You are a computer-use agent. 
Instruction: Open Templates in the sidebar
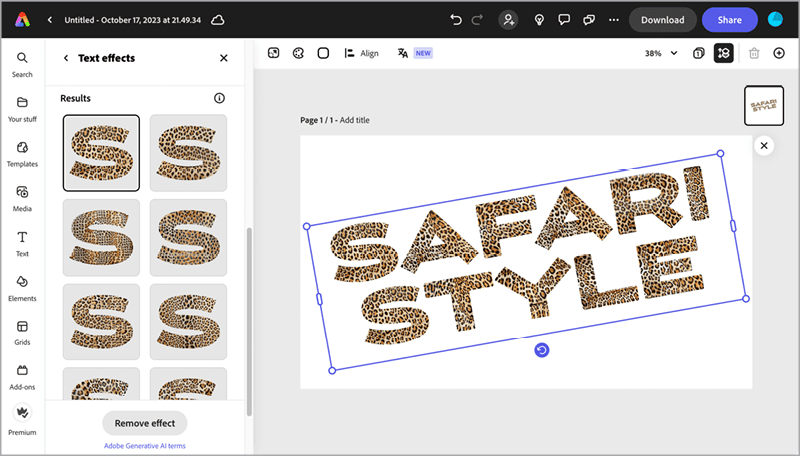click(x=22, y=155)
